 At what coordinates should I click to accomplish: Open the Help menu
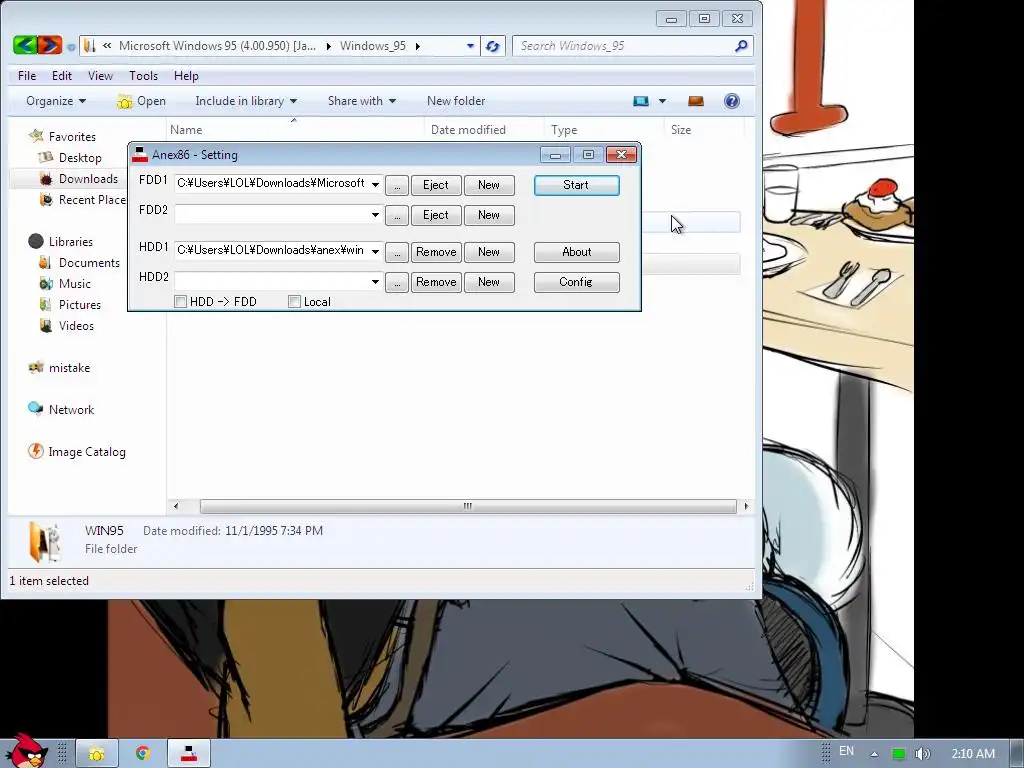(186, 76)
